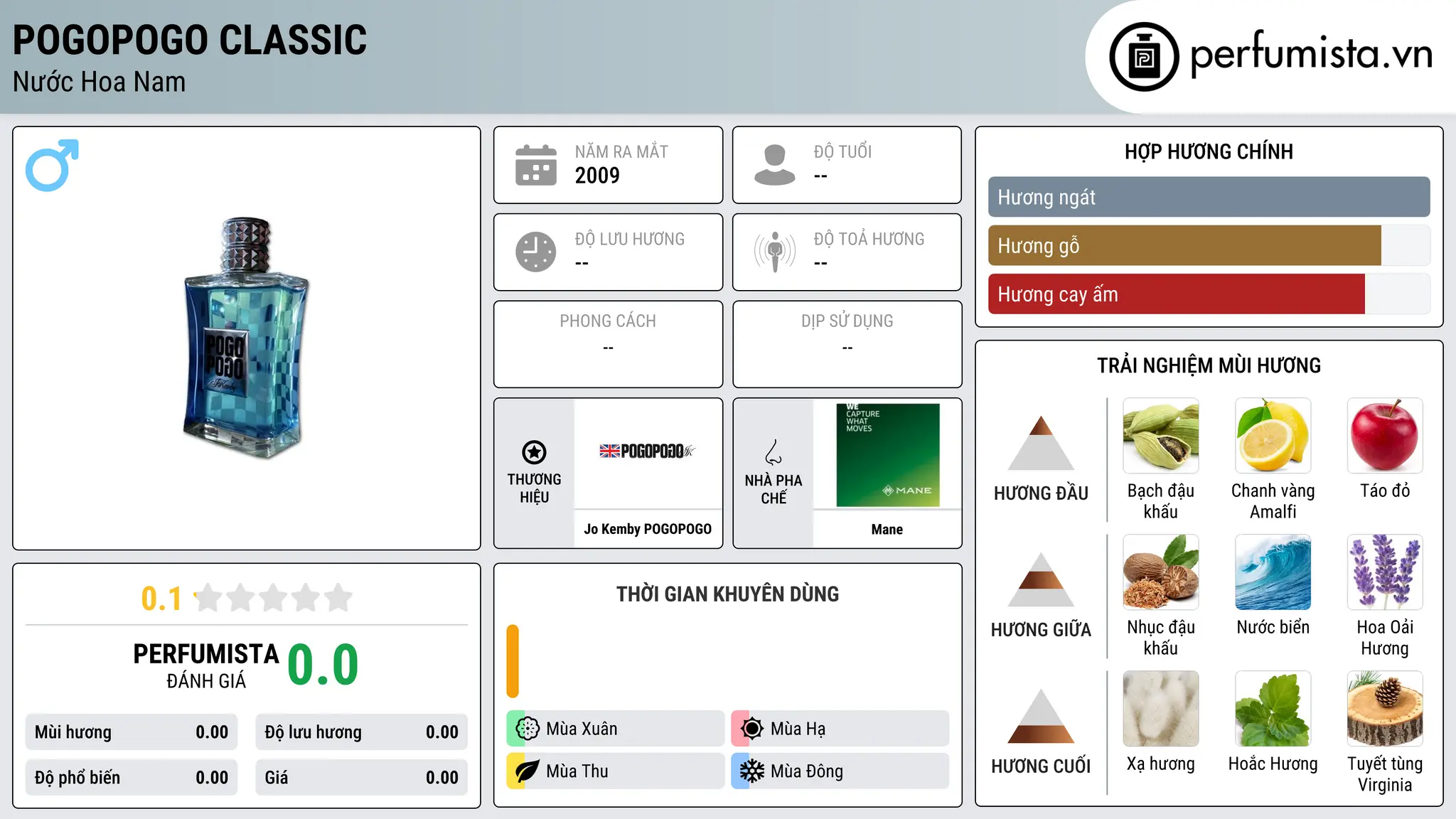Open the Mane perfumer name link
This screenshot has width=1456, height=819.
pyautogui.click(x=887, y=530)
